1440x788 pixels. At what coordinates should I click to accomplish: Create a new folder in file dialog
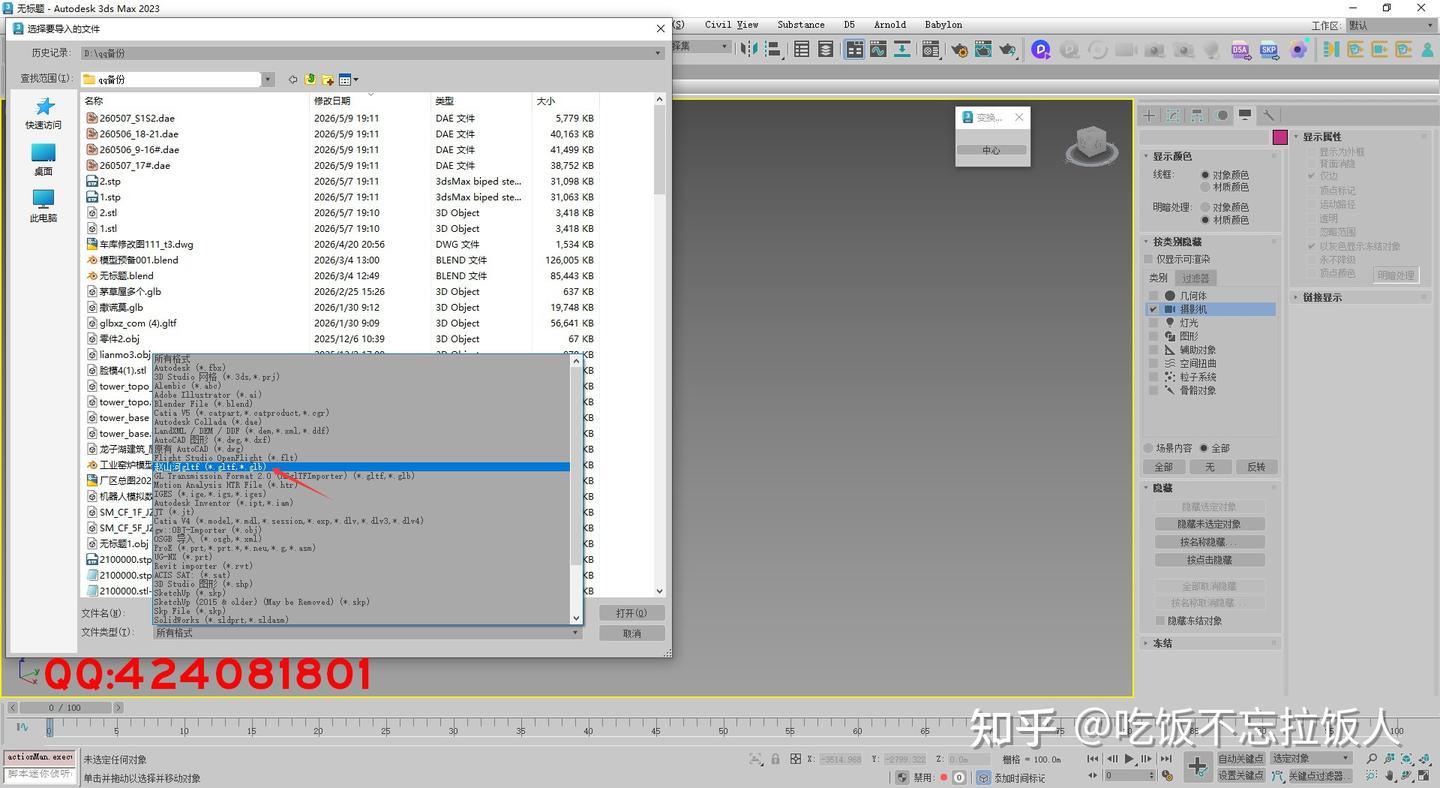[327, 79]
